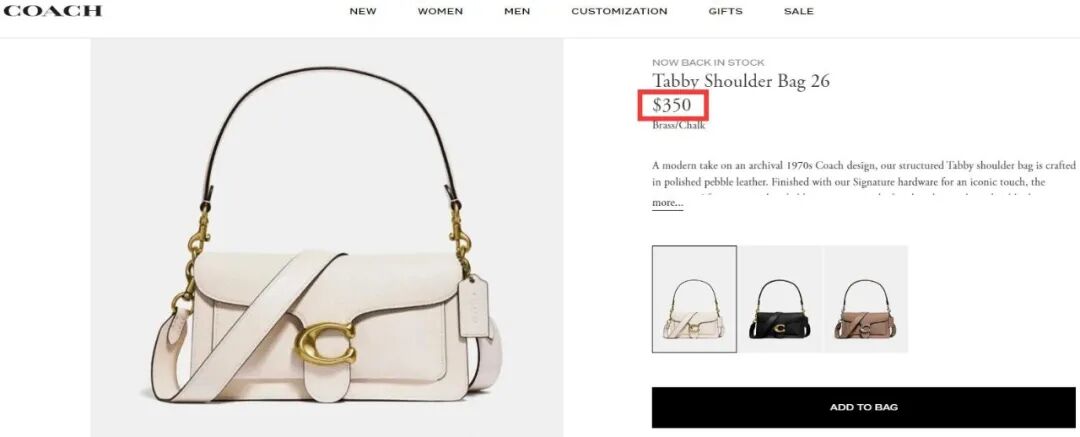Viewport: 1080px width, 437px height.
Task: Click the Brass/Chalk color label
Action: tap(678, 125)
